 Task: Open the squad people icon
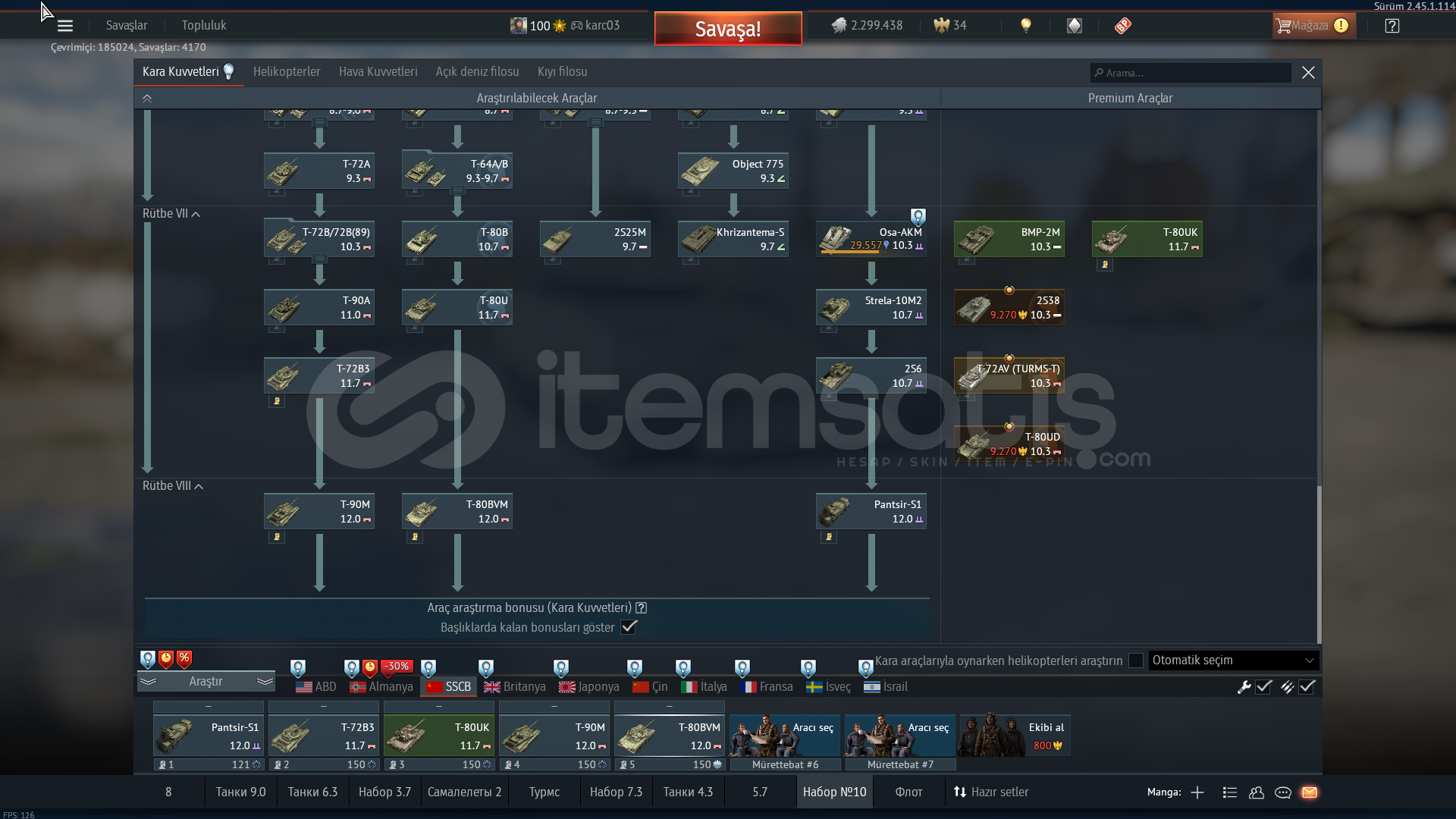pos(1257,792)
